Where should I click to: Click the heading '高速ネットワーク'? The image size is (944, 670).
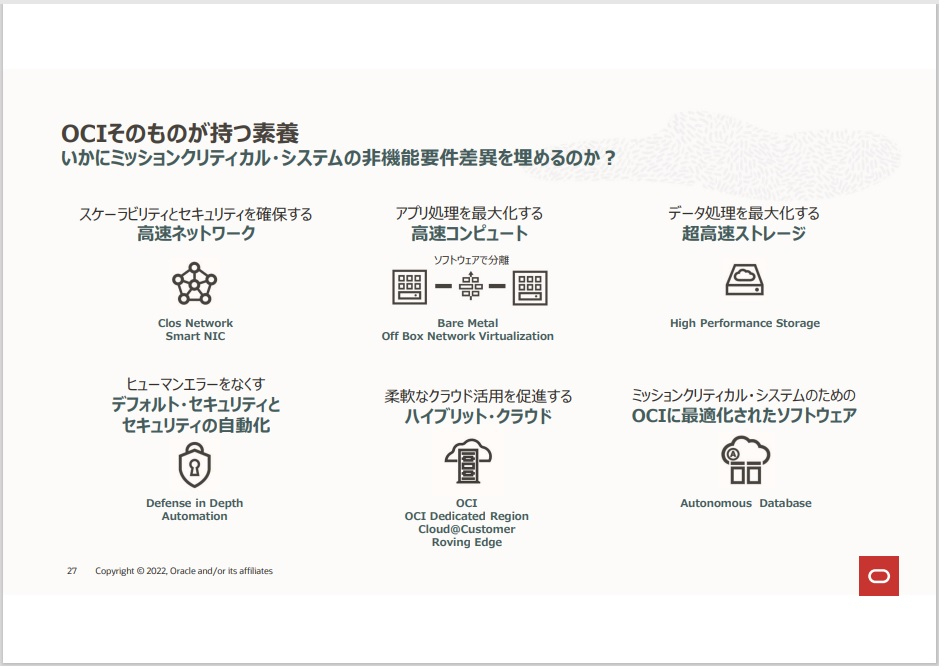pos(197,235)
